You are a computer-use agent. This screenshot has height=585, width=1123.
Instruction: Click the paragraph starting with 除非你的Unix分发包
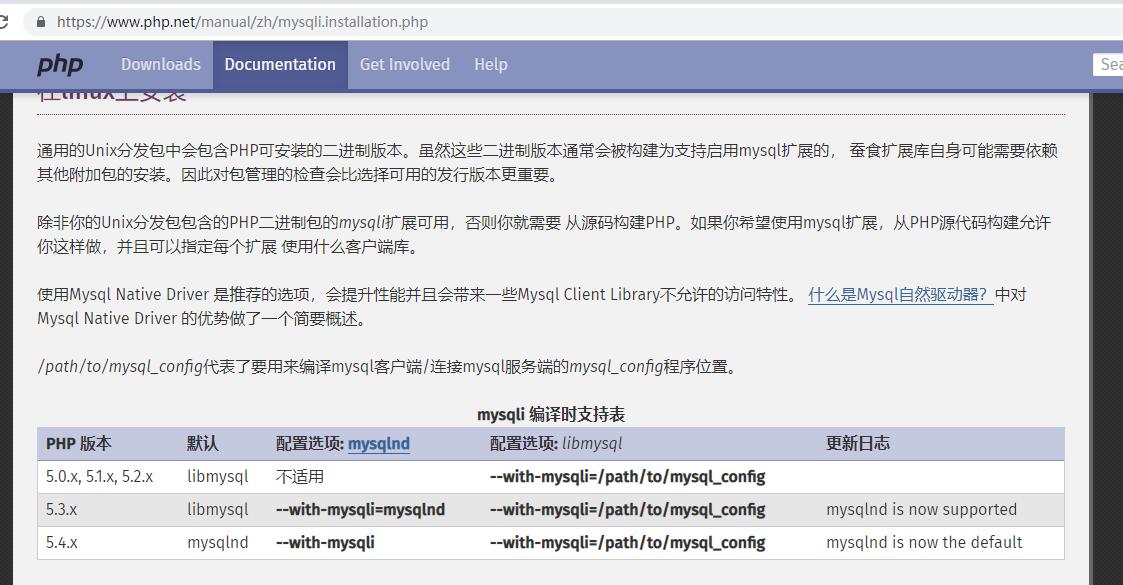(544, 235)
